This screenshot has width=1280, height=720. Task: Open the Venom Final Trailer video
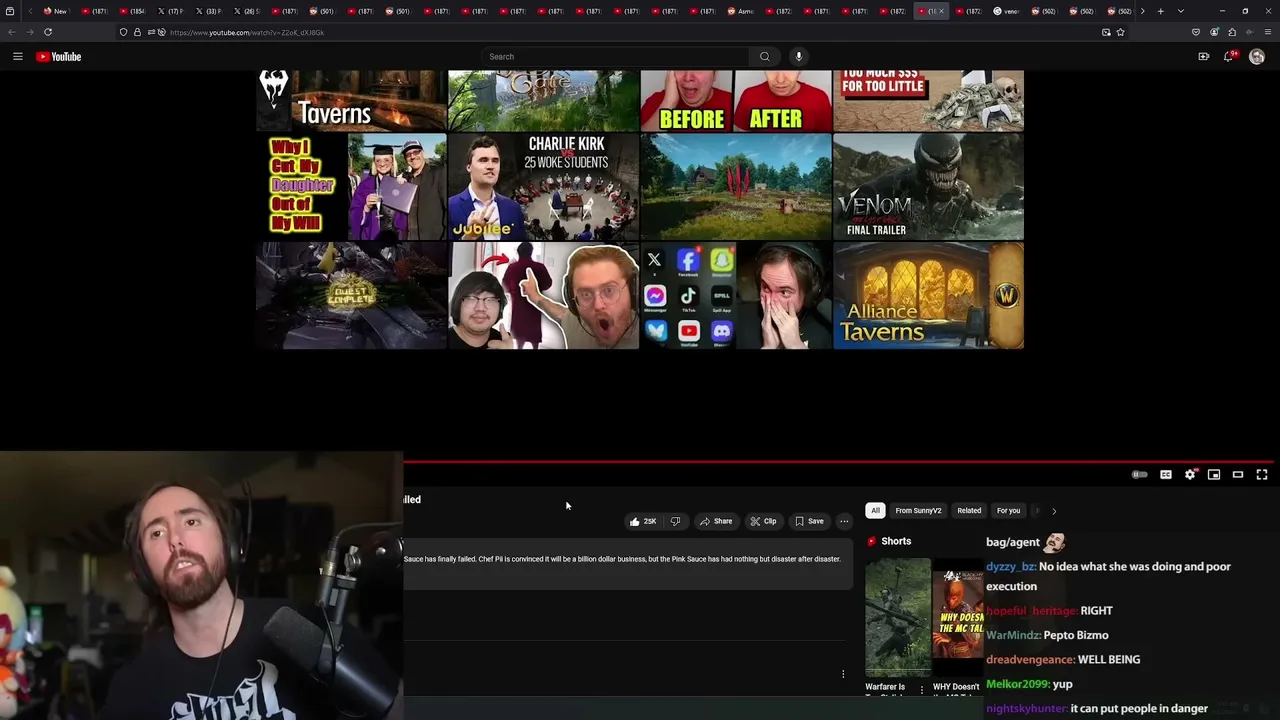(x=928, y=187)
